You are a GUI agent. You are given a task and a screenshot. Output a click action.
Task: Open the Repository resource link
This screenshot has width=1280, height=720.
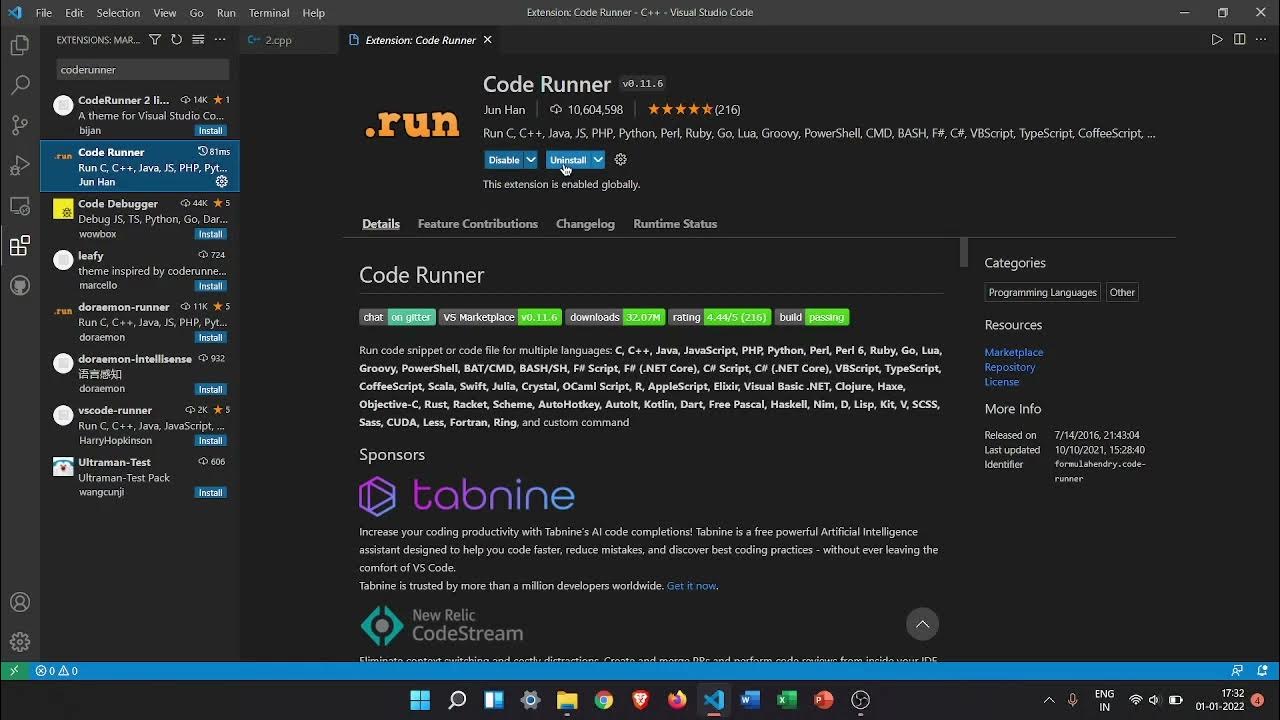click(1010, 367)
